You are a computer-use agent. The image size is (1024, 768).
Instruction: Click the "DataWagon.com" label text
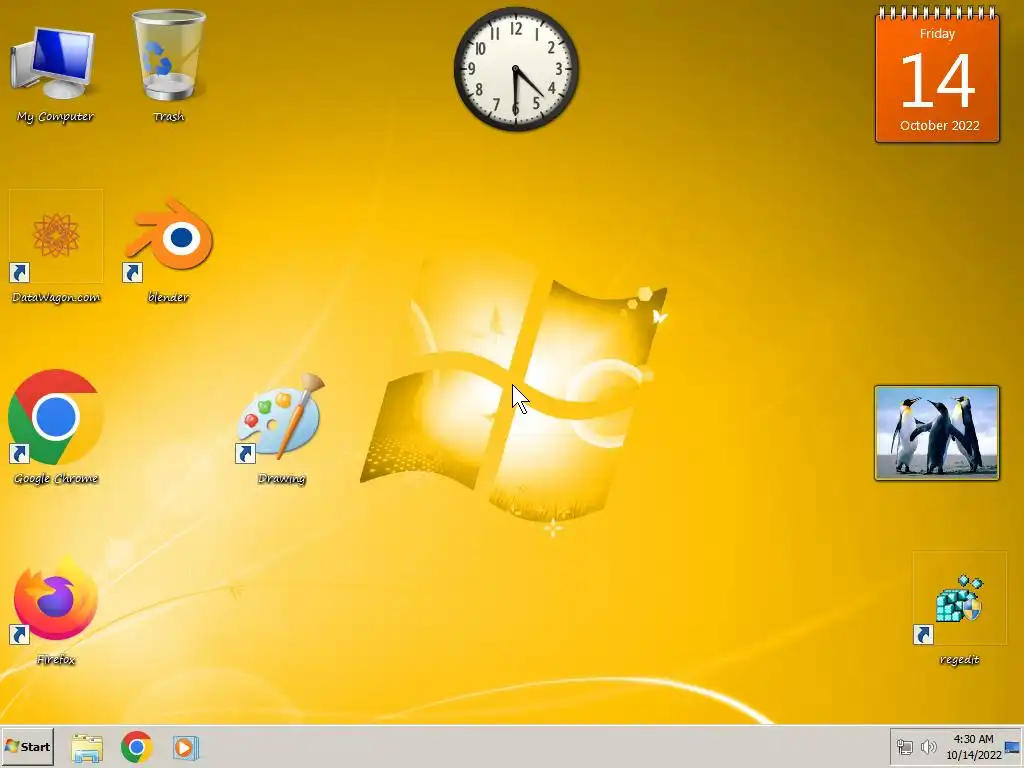(56, 298)
